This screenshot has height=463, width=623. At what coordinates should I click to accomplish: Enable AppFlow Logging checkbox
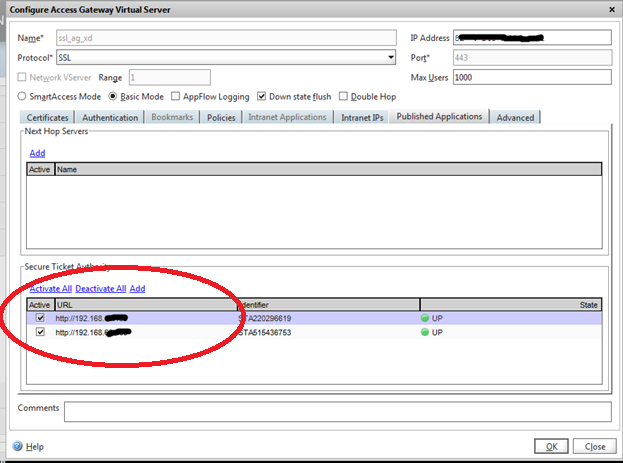point(175,96)
